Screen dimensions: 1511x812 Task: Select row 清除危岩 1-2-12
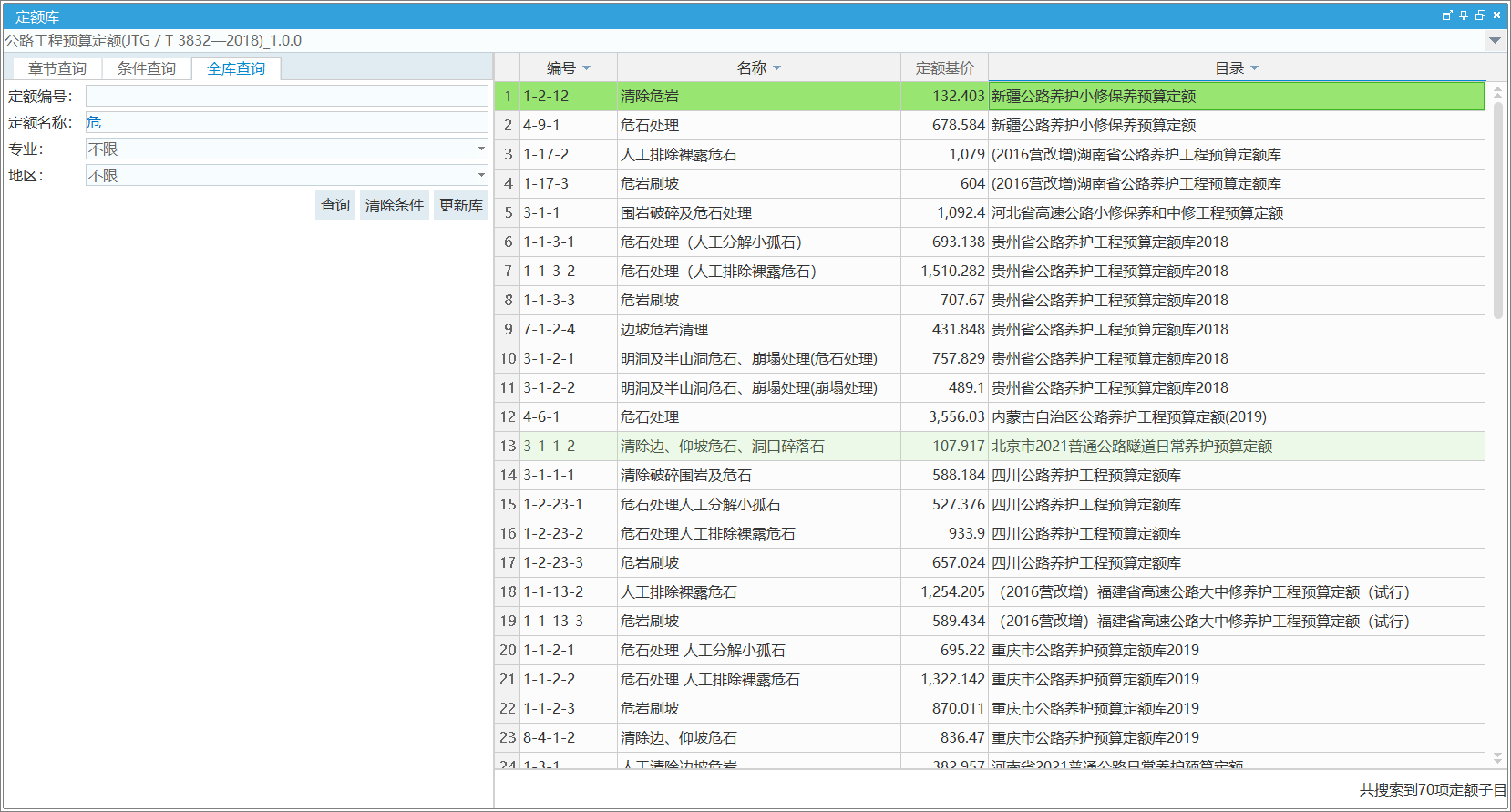[989, 96]
